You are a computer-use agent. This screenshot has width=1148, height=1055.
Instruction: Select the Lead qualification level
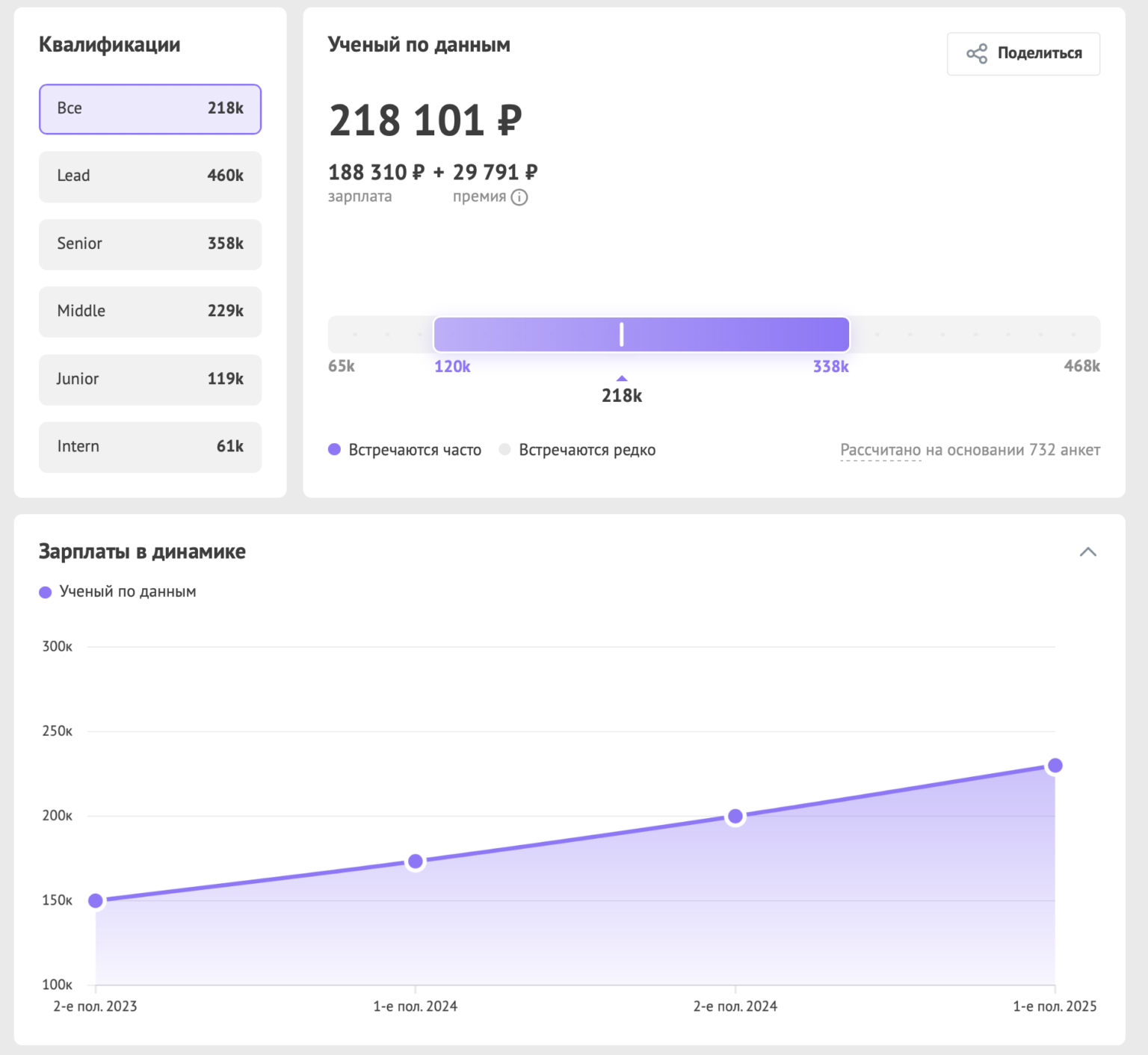click(150, 176)
